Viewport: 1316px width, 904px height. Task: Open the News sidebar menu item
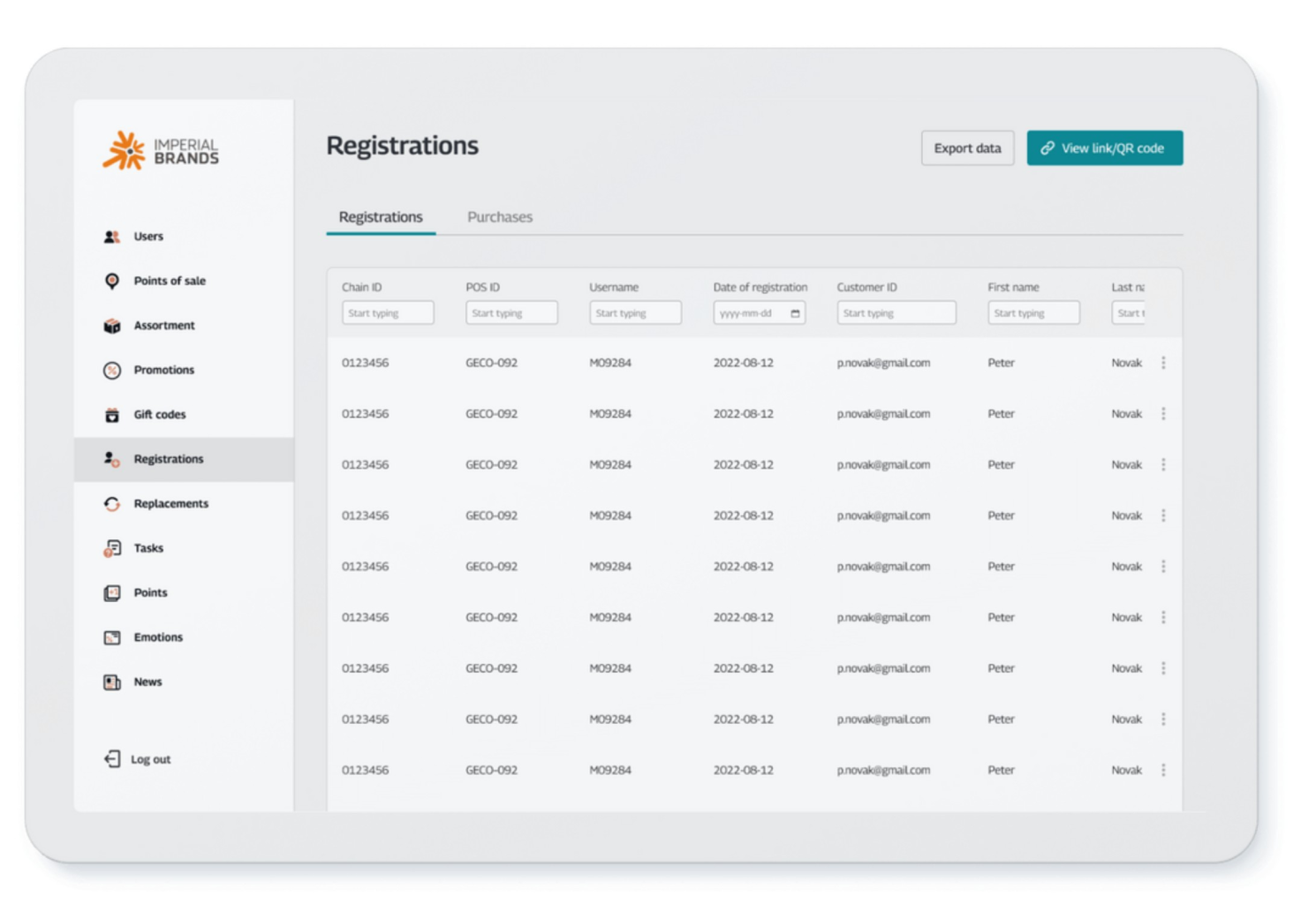pyautogui.click(x=147, y=682)
